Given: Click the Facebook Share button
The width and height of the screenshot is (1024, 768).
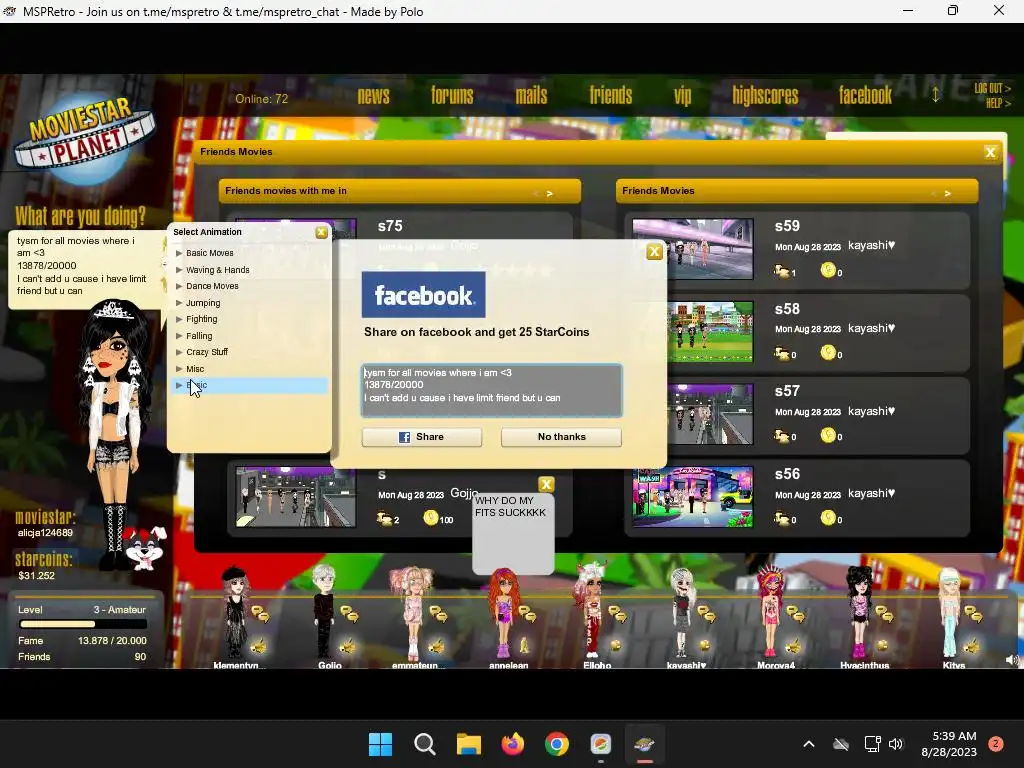Looking at the screenshot, I should [422, 437].
